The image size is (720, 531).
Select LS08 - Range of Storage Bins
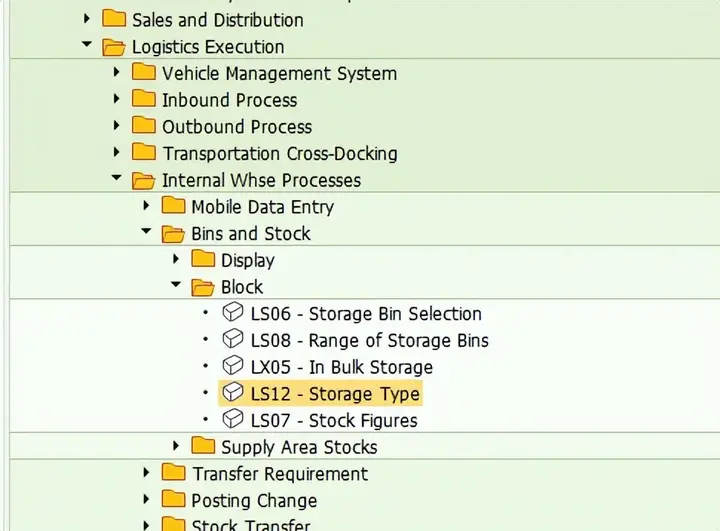click(x=369, y=340)
